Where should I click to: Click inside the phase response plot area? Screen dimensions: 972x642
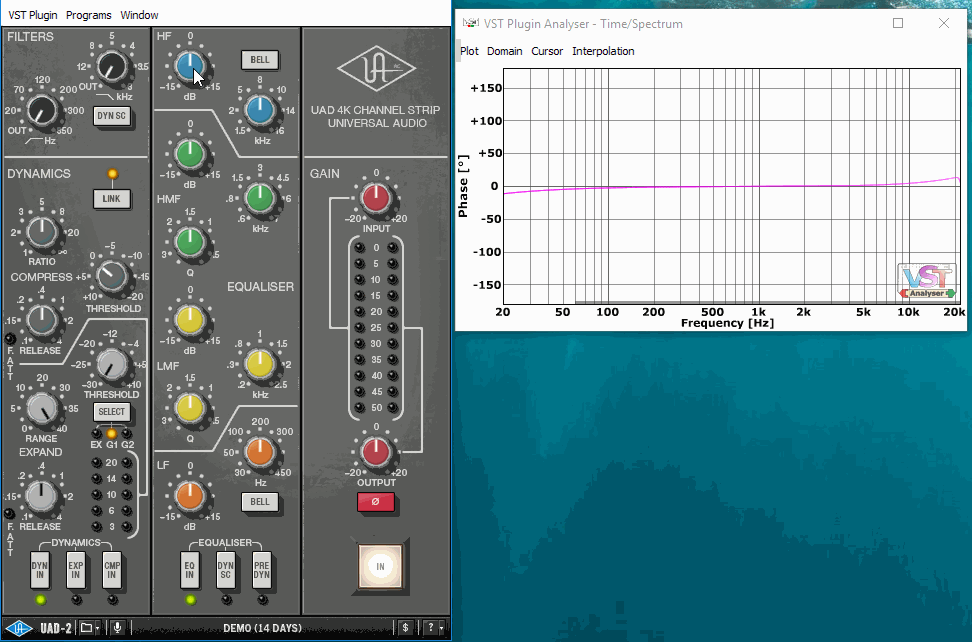coord(731,186)
